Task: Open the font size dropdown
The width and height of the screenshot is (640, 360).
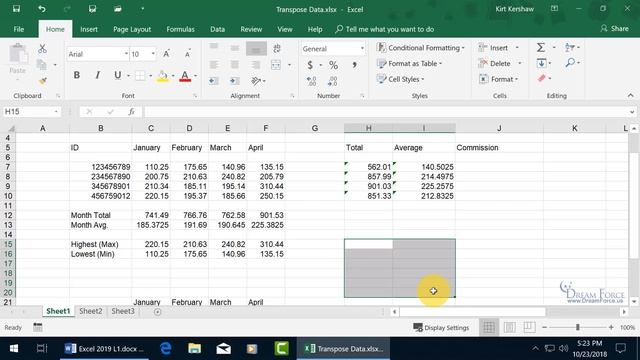Action: pyautogui.click(x=153, y=54)
